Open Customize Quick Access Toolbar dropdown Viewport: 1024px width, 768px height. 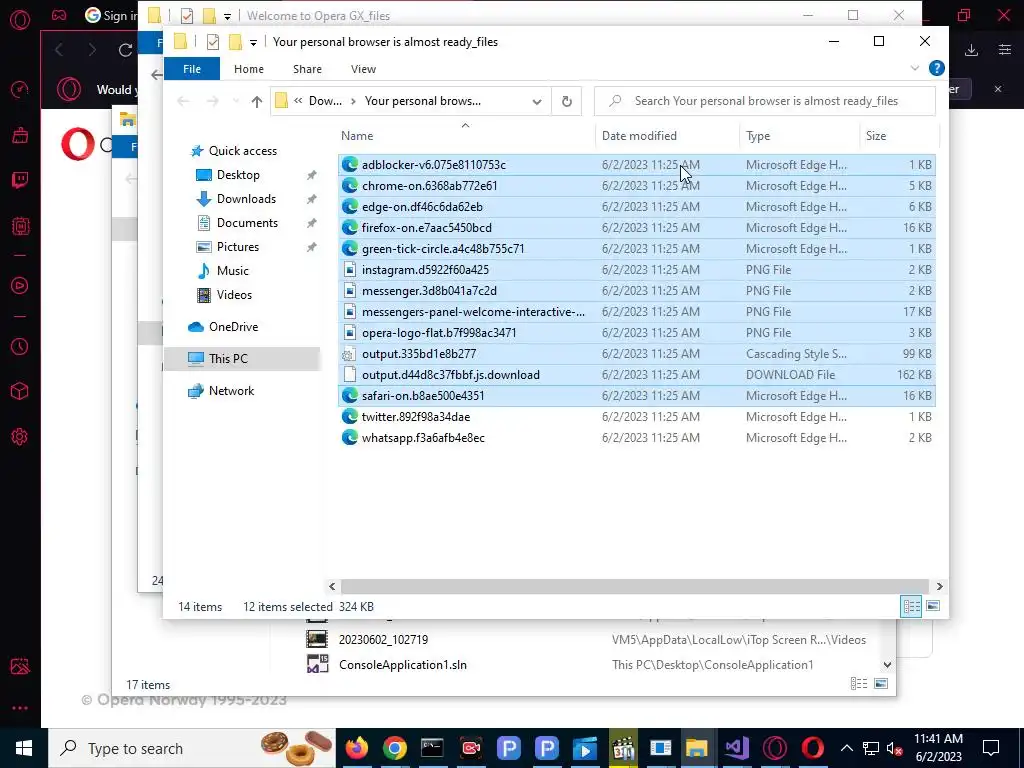click(x=253, y=42)
